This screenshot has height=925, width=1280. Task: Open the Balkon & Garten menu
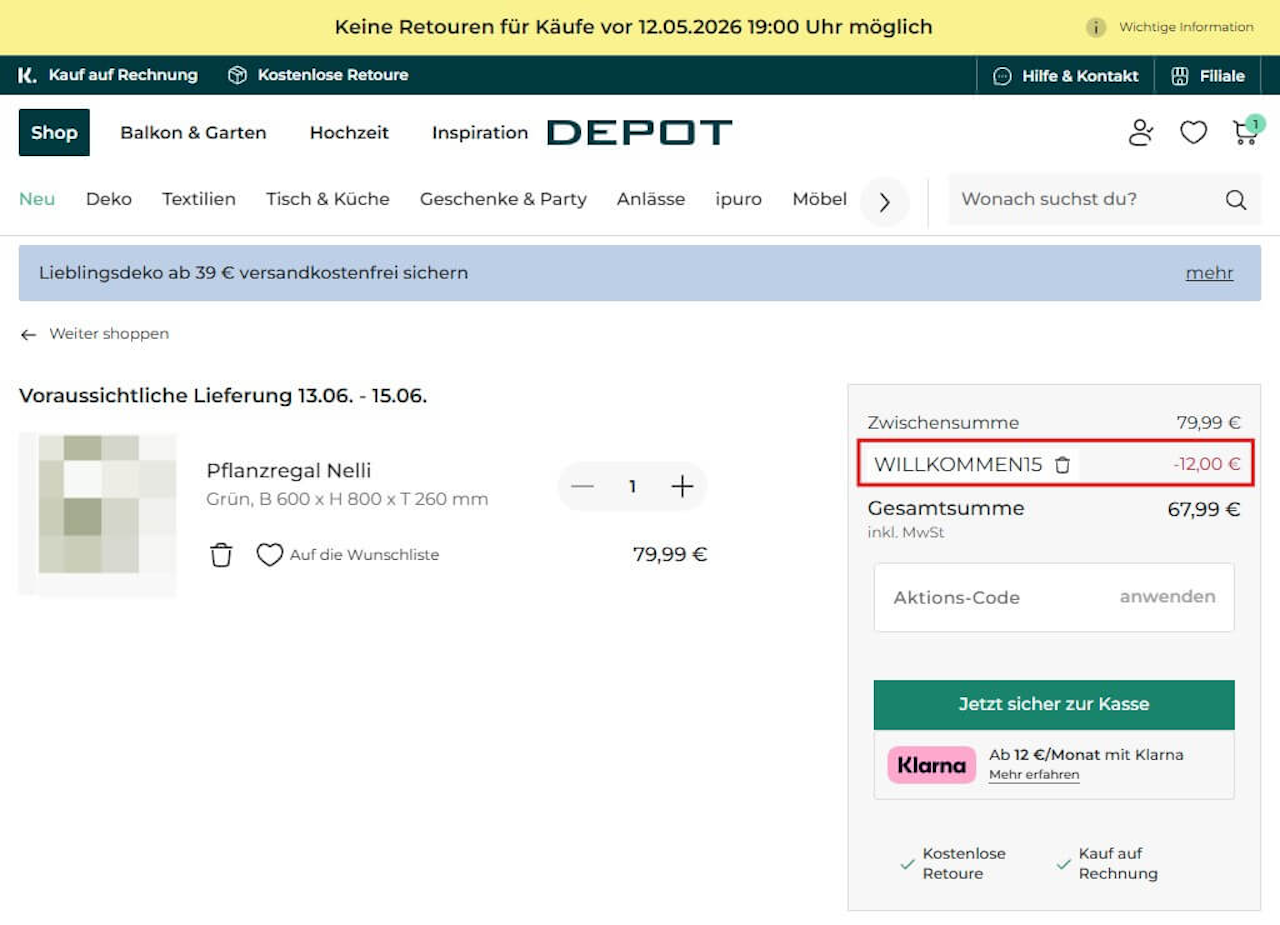193,132
